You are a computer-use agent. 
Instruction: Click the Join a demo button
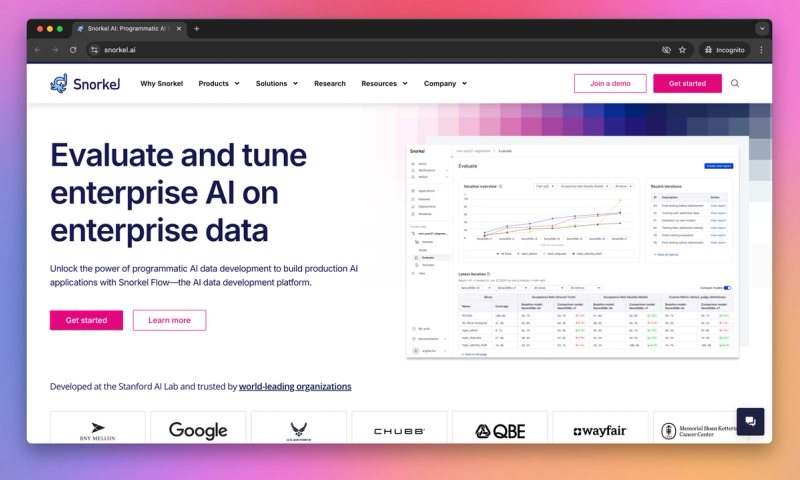tap(610, 83)
